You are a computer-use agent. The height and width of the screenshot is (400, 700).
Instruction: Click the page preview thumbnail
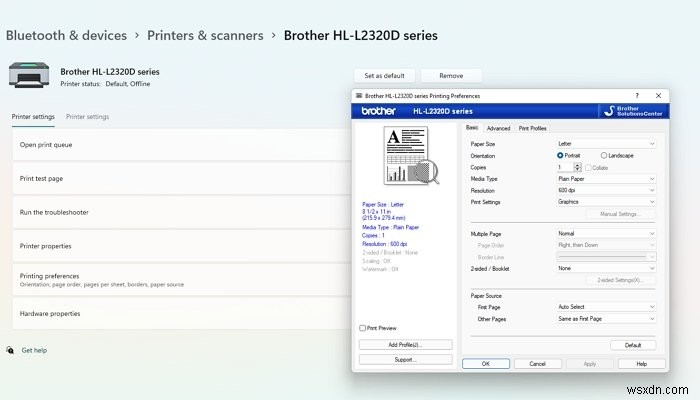411,156
